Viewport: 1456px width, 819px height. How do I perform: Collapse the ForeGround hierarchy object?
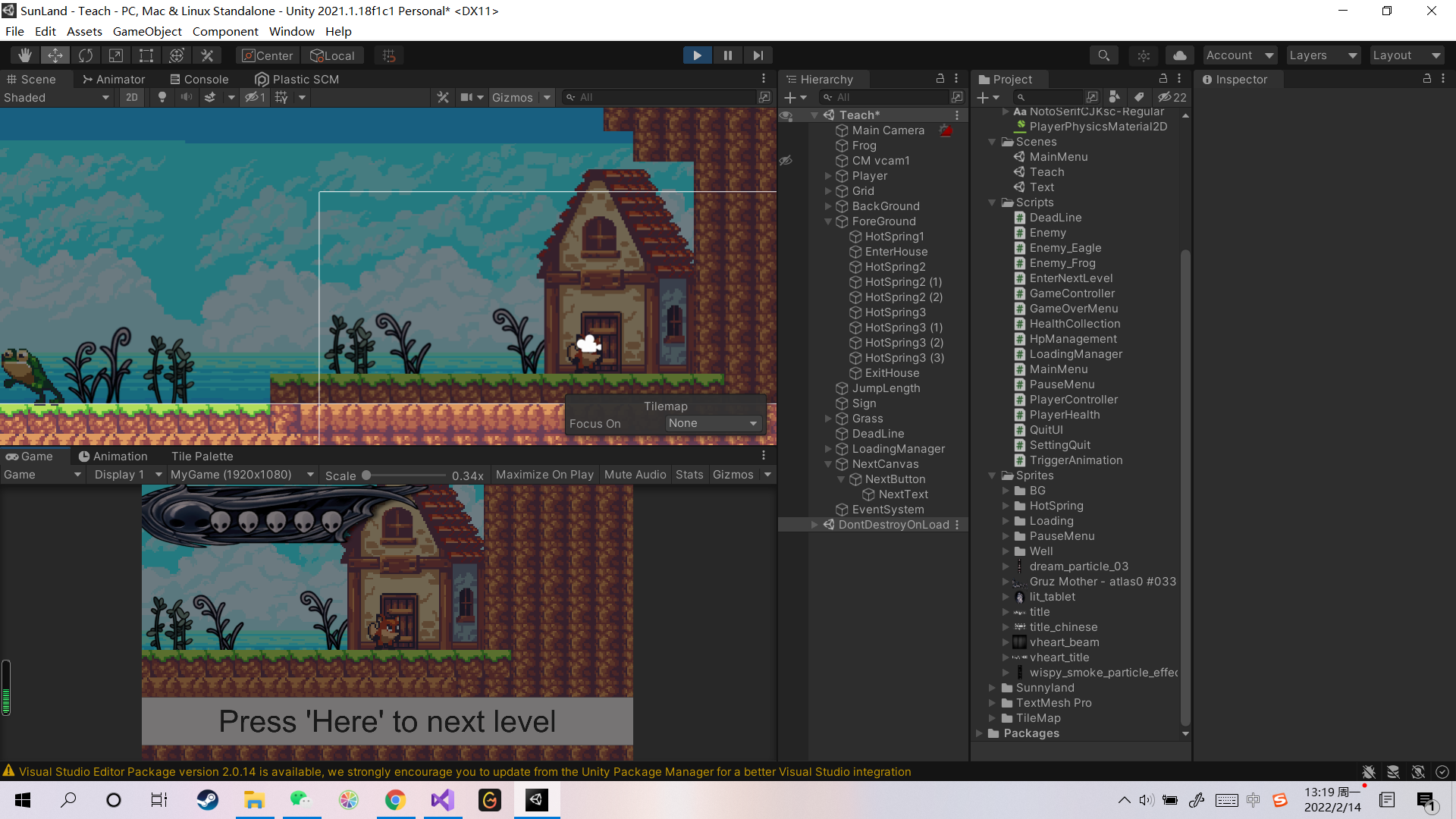[x=828, y=221]
